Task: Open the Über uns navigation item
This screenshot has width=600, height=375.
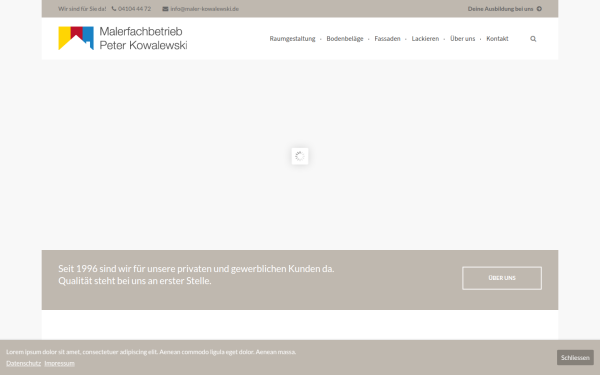Action: (462, 39)
